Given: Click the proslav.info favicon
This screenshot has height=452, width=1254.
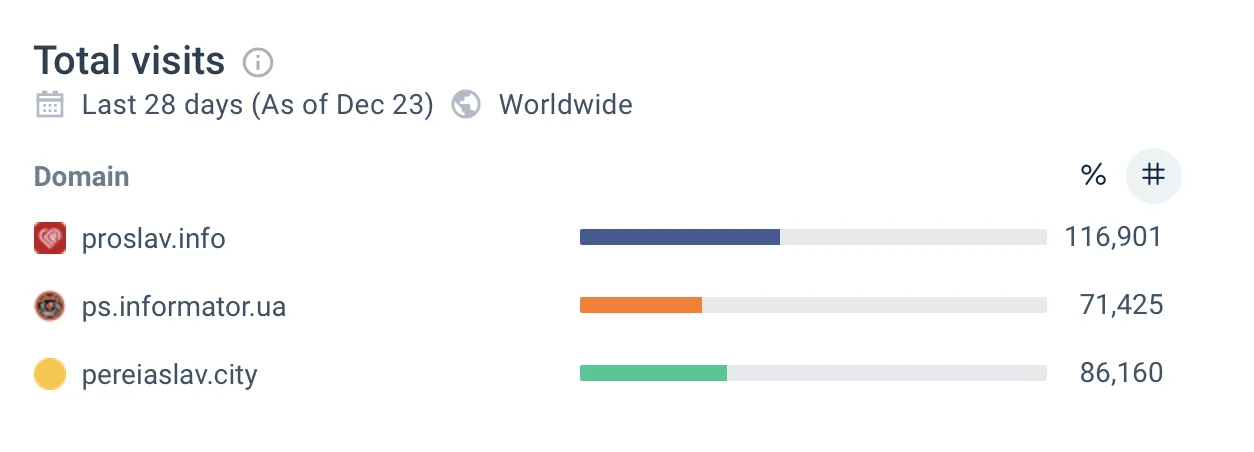Looking at the screenshot, I should click(x=50, y=238).
